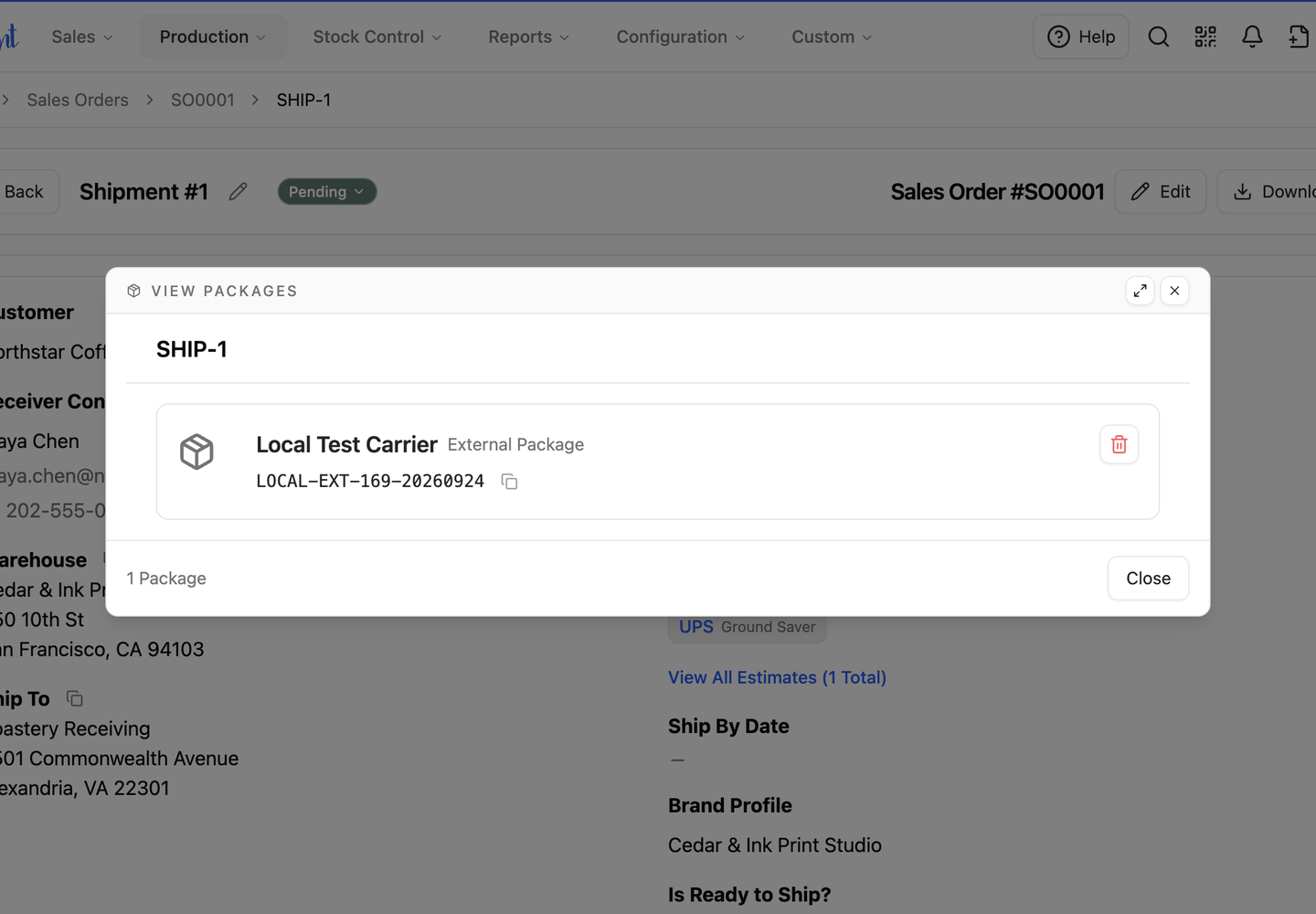Screen dimensions: 1316x914
Task: Open the Custom menu
Action: pyautogui.click(x=832, y=37)
